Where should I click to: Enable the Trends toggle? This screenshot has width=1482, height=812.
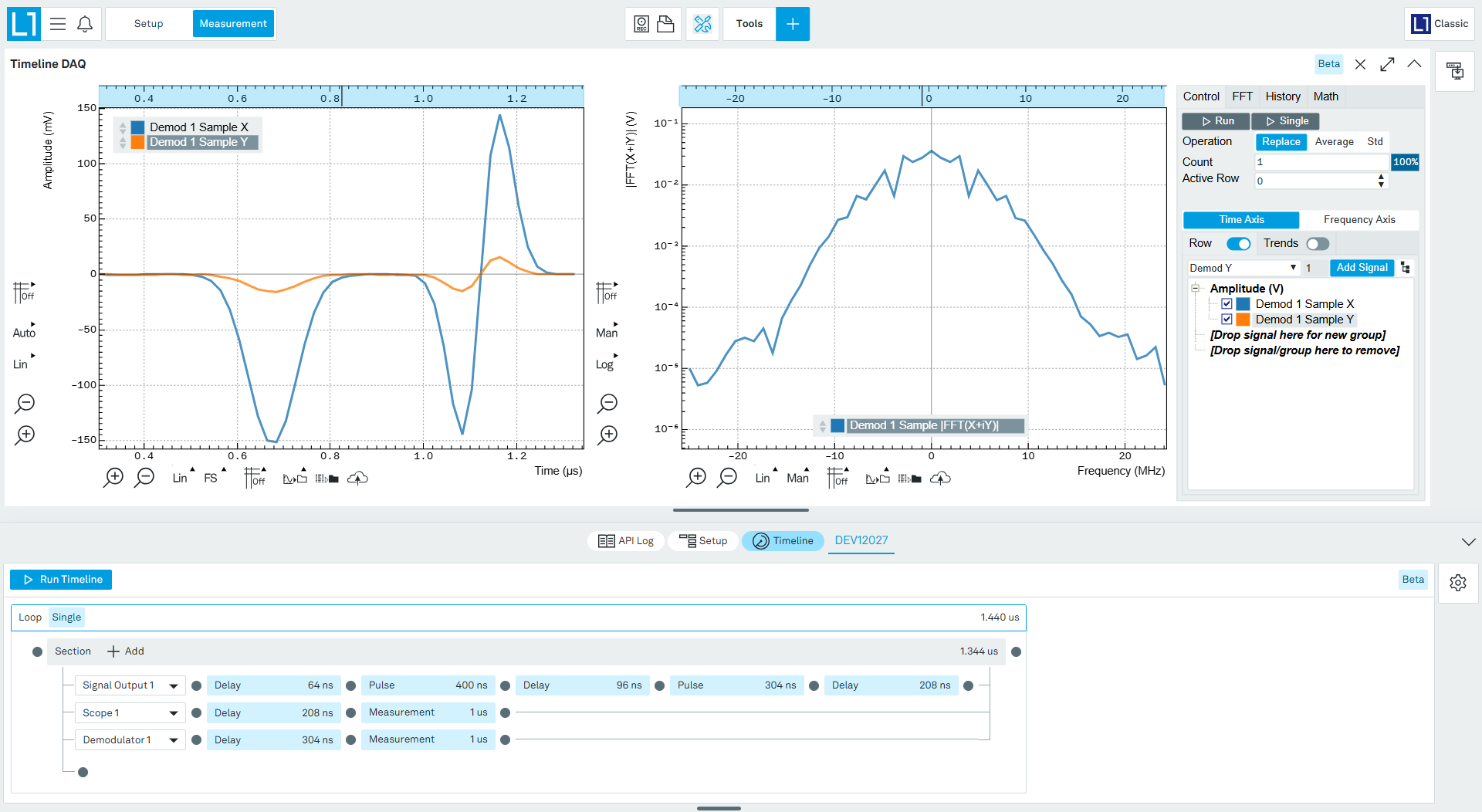[x=1318, y=244]
